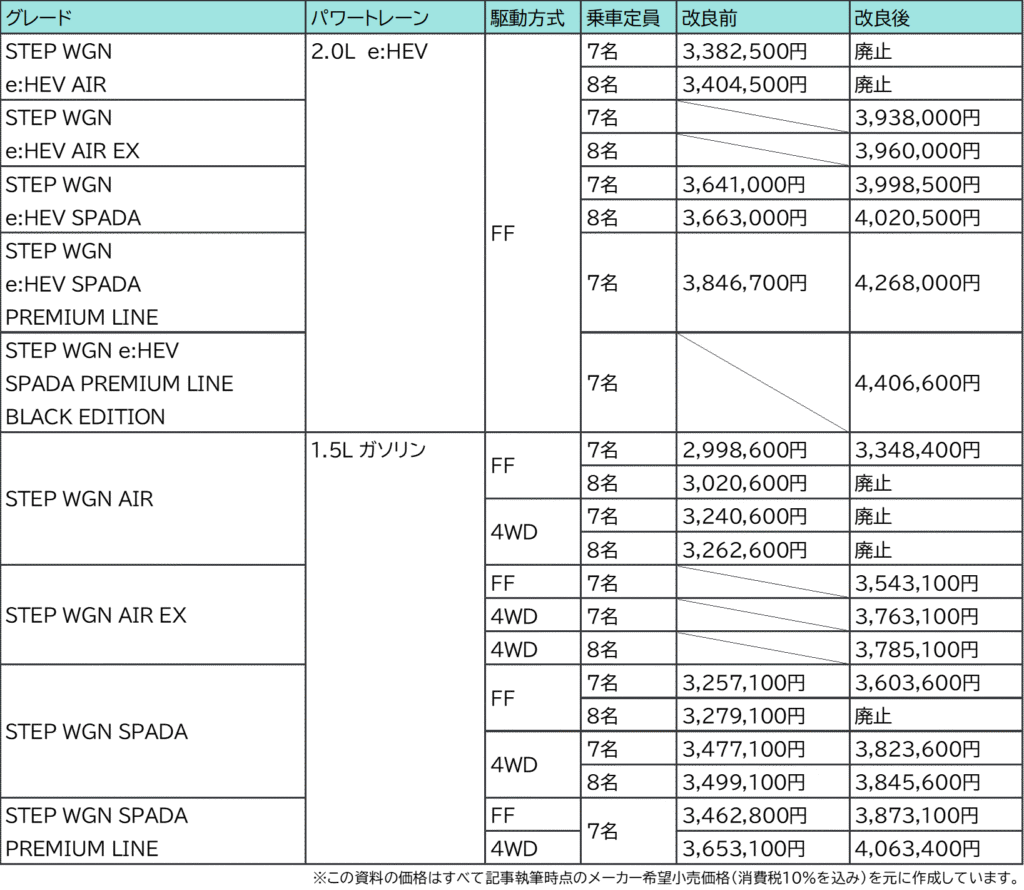
Task: Select the STEP WGN e:HEV SPADA grade cell
Action: [153, 200]
